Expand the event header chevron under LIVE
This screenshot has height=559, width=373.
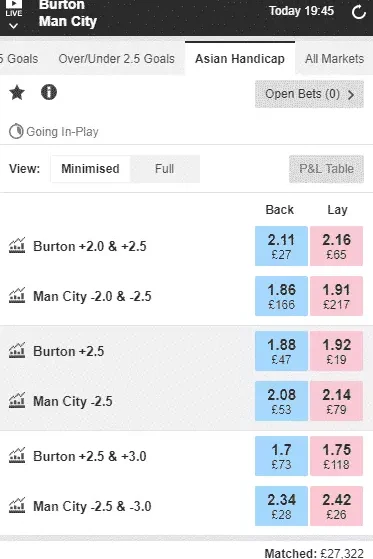pos(14,26)
